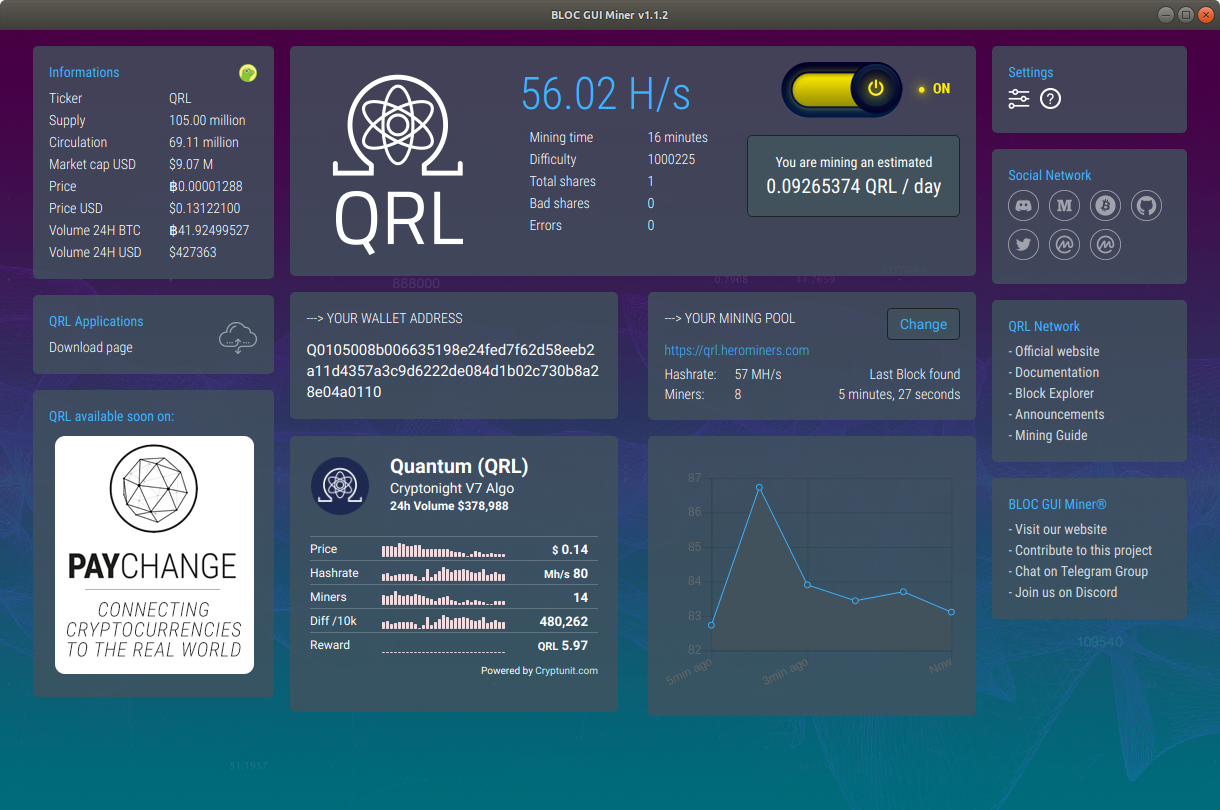
Task: Click the Difficulty value 1000225
Action: click(x=671, y=159)
